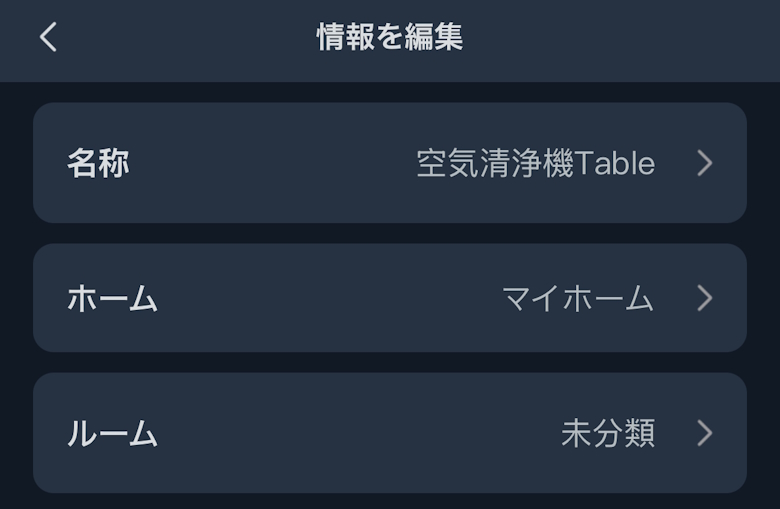Select the ホーム label
Viewport: 780px width, 509px height.
coord(112,298)
